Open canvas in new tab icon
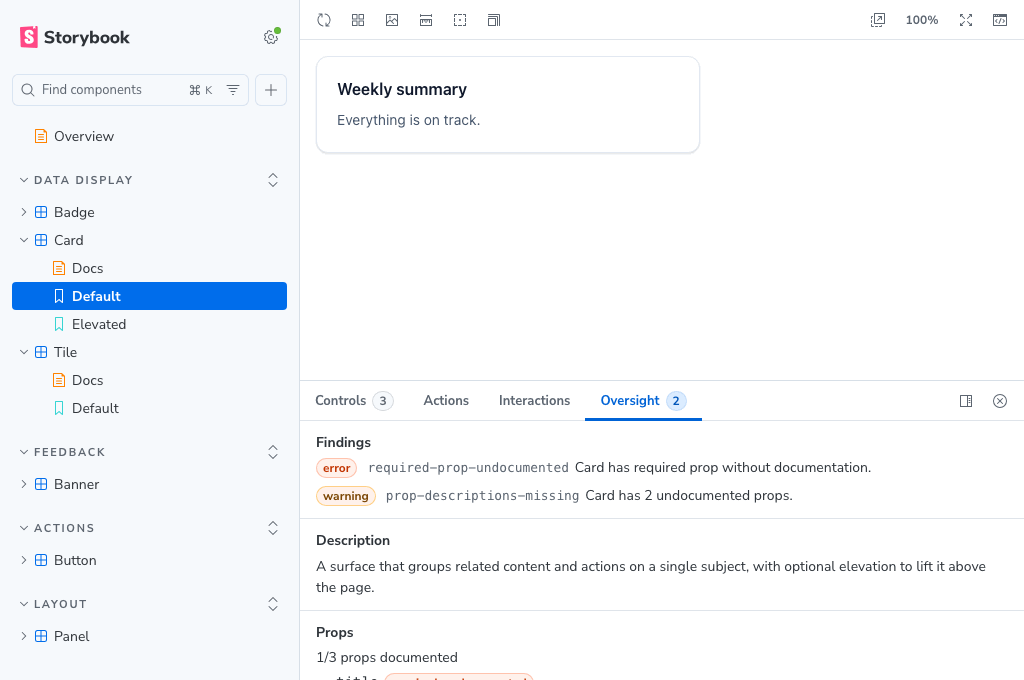Image resolution: width=1024 pixels, height=680 pixels. point(878,20)
